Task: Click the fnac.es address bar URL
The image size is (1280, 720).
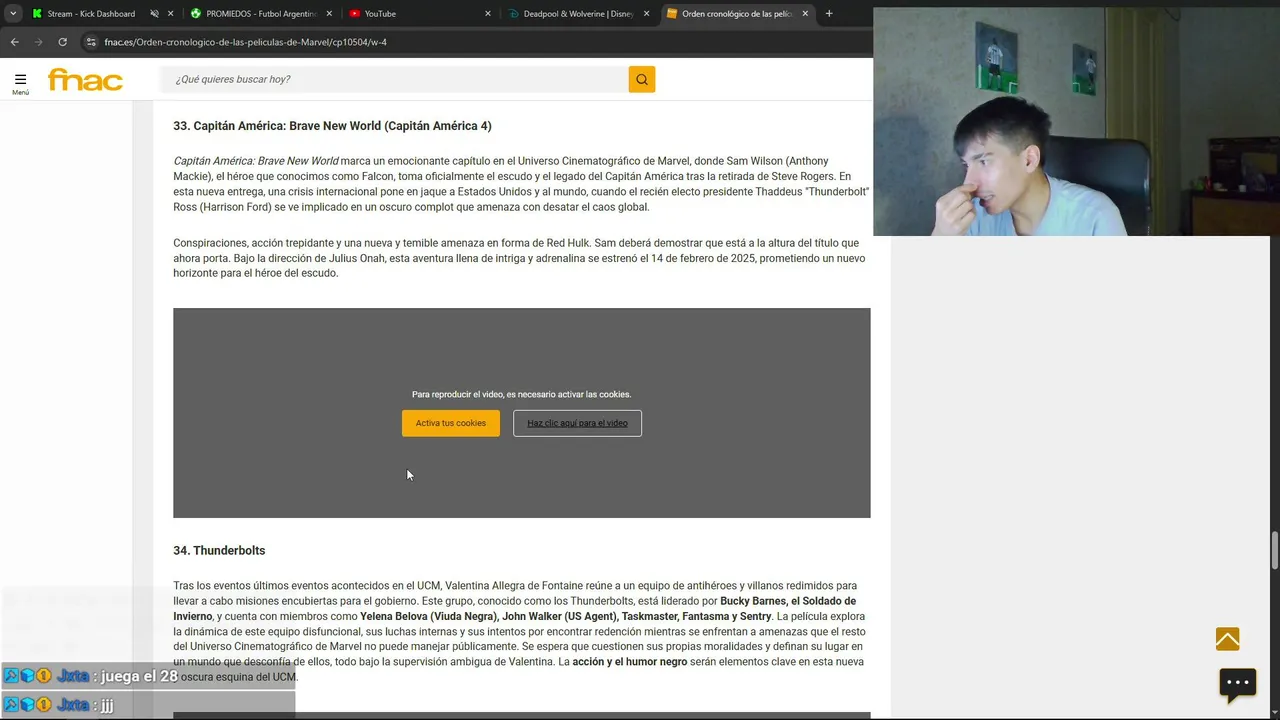Action: pos(245,42)
